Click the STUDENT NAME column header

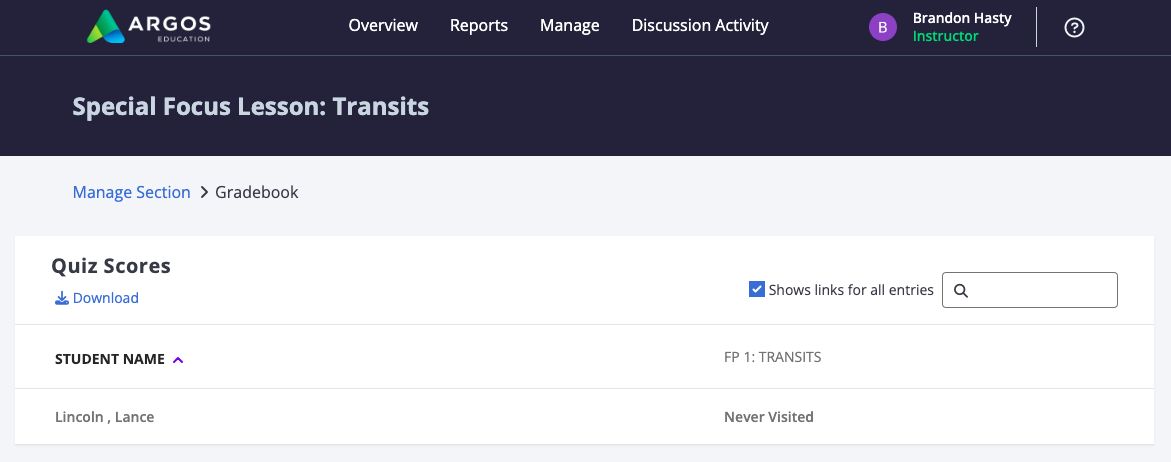pyautogui.click(x=110, y=359)
